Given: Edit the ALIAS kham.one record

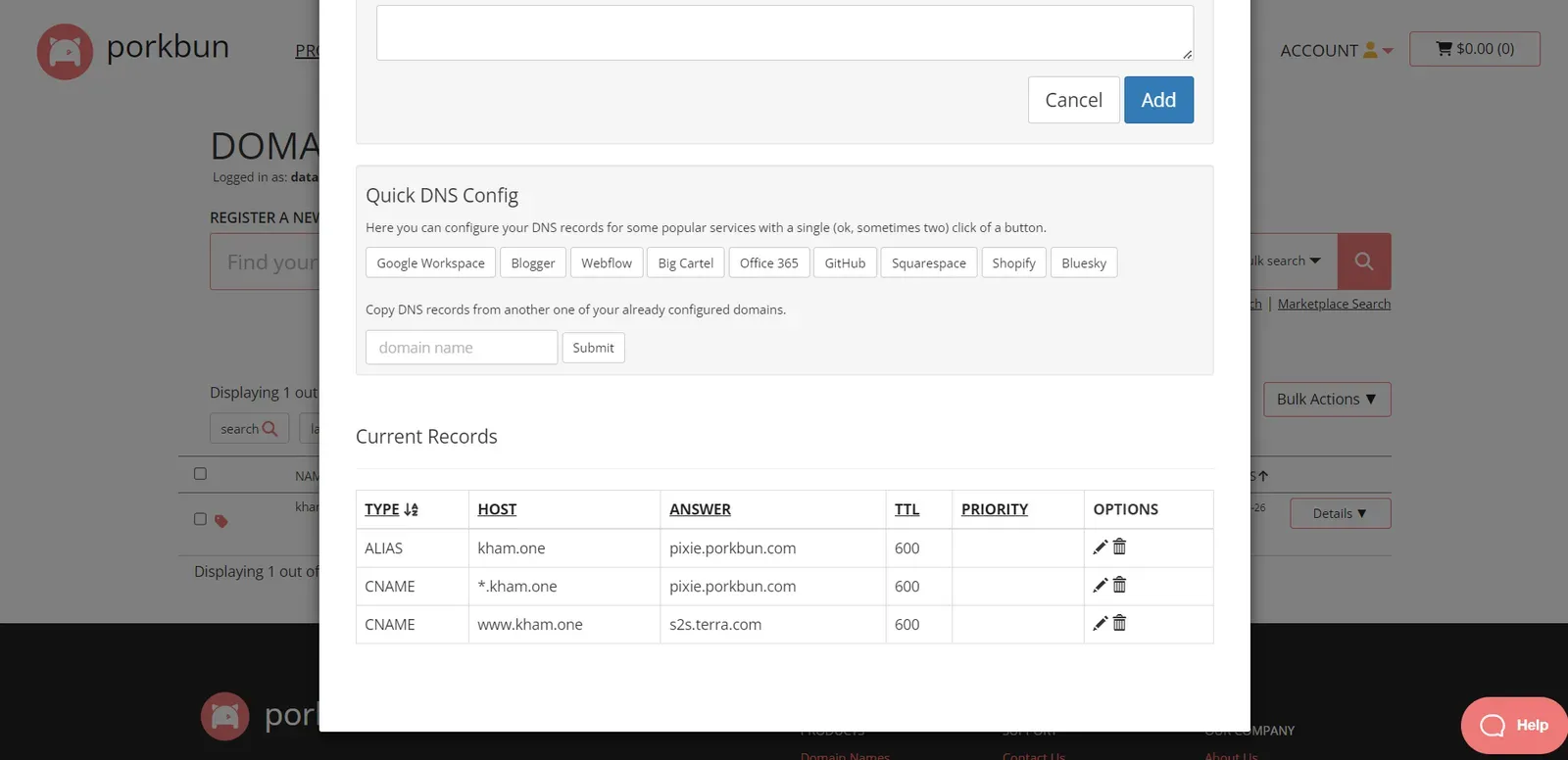Looking at the screenshot, I should 1100,547.
